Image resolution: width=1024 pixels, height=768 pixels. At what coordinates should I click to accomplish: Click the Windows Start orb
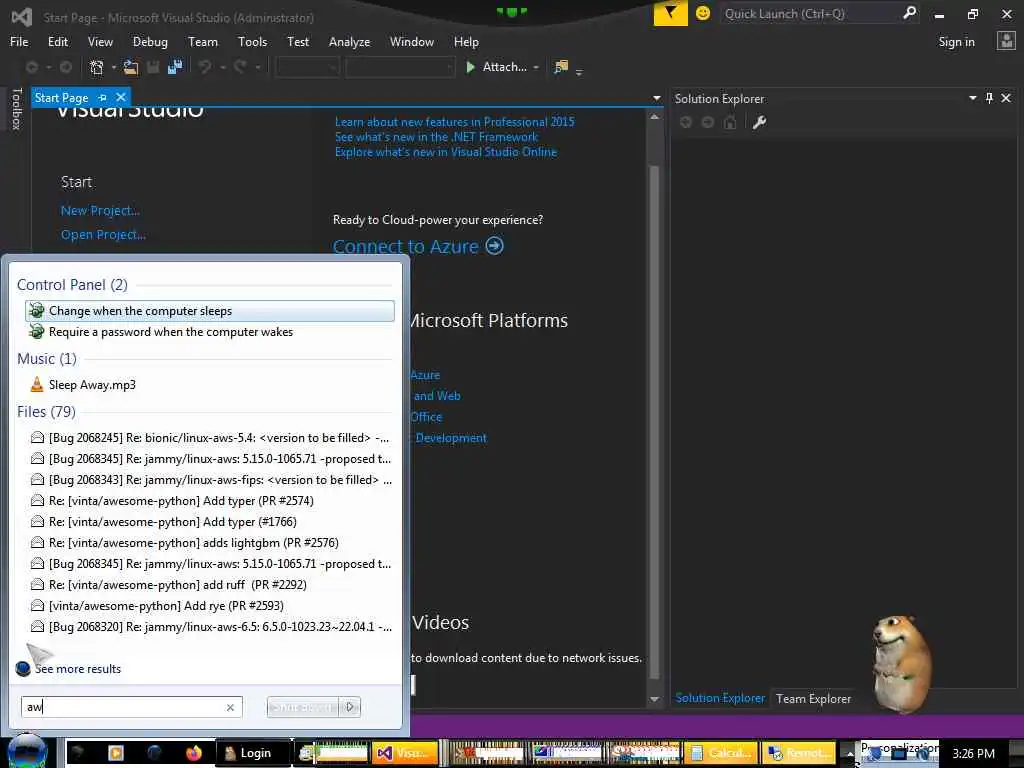[x=27, y=751]
